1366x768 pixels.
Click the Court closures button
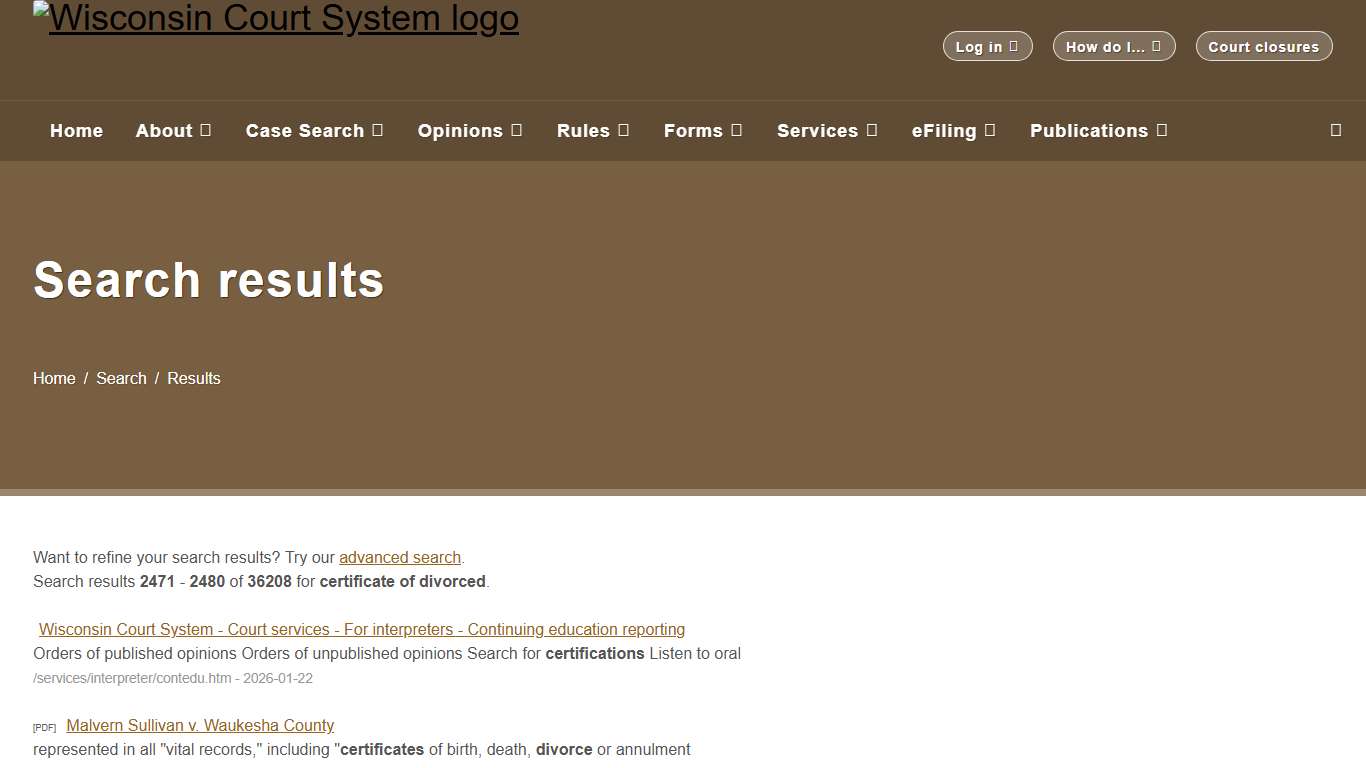click(x=1264, y=46)
